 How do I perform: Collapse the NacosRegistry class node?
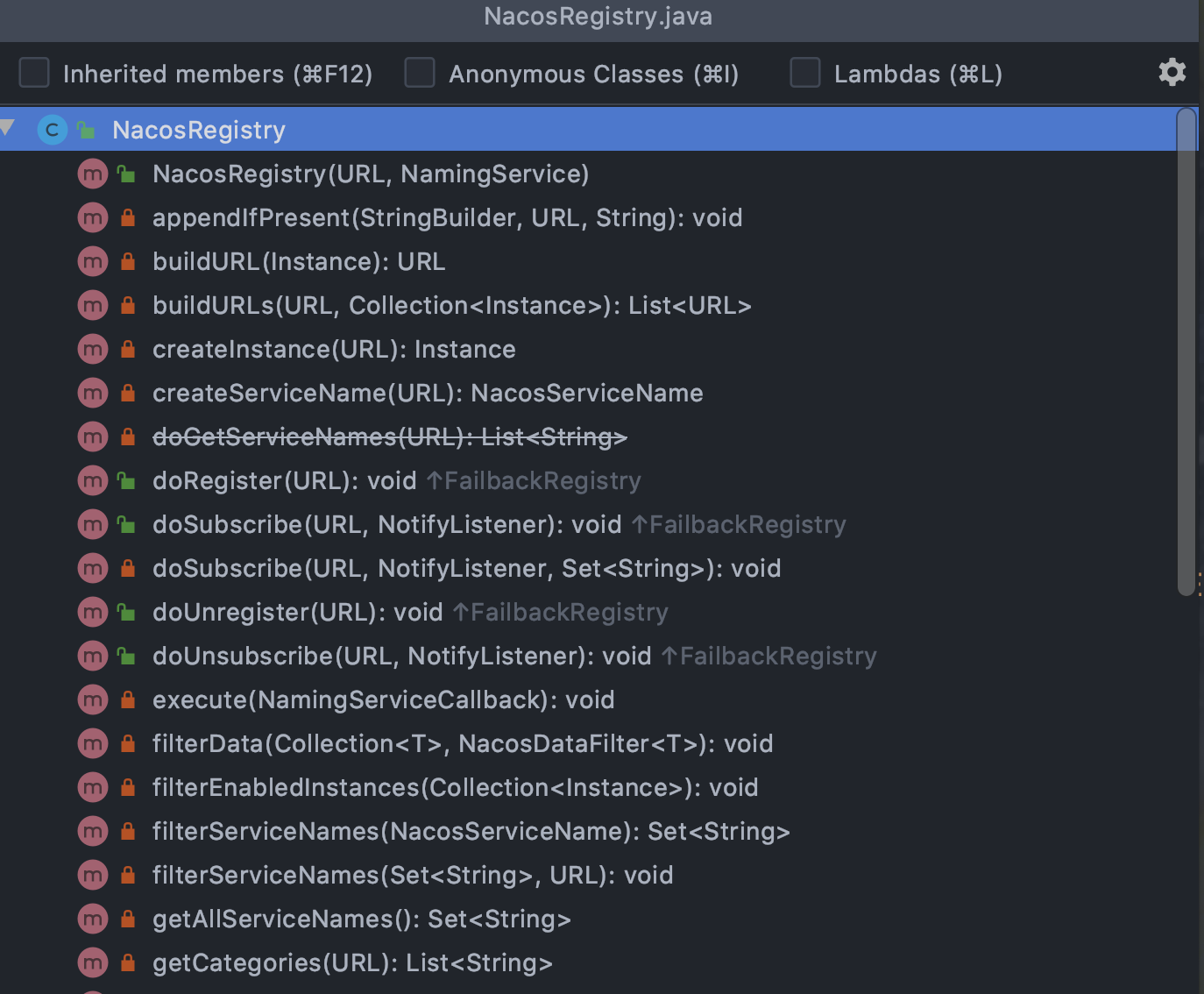pyautogui.click(x=9, y=129)
